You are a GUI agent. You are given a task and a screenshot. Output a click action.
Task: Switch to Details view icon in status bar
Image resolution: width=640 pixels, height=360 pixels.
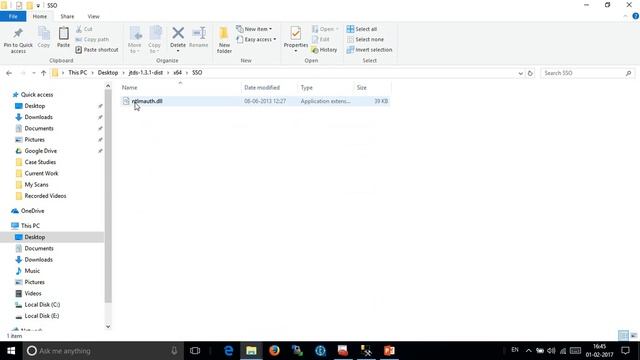click(623, 336)
